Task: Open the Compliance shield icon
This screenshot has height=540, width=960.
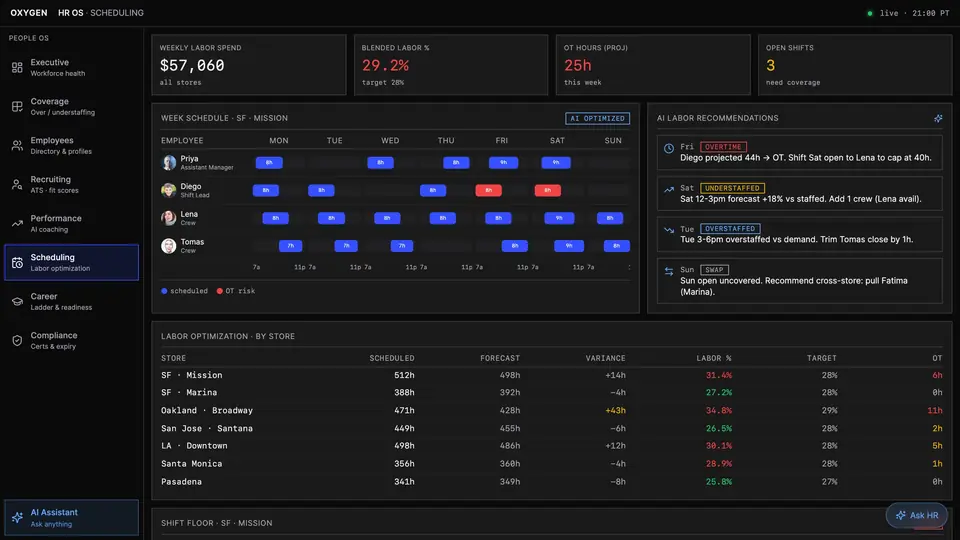Action: pyautogui.click(x=17, y=340)
